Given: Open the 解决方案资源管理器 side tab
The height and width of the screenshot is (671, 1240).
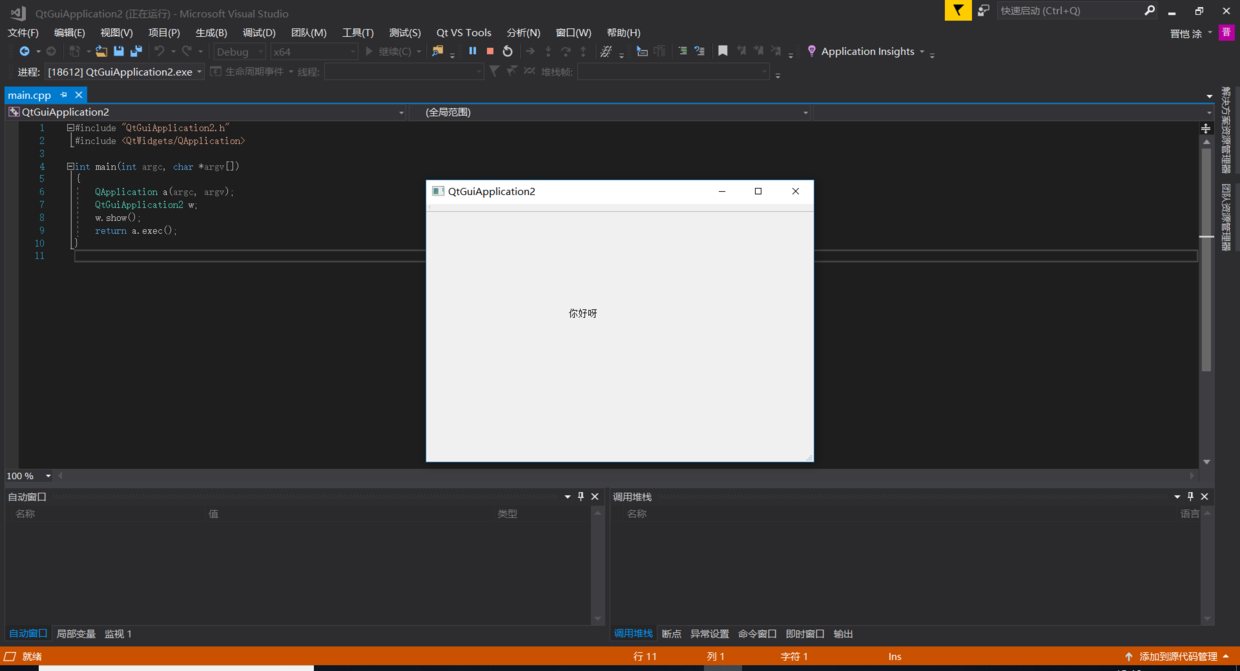Looking at the screenshot, I should [1226, 130].
